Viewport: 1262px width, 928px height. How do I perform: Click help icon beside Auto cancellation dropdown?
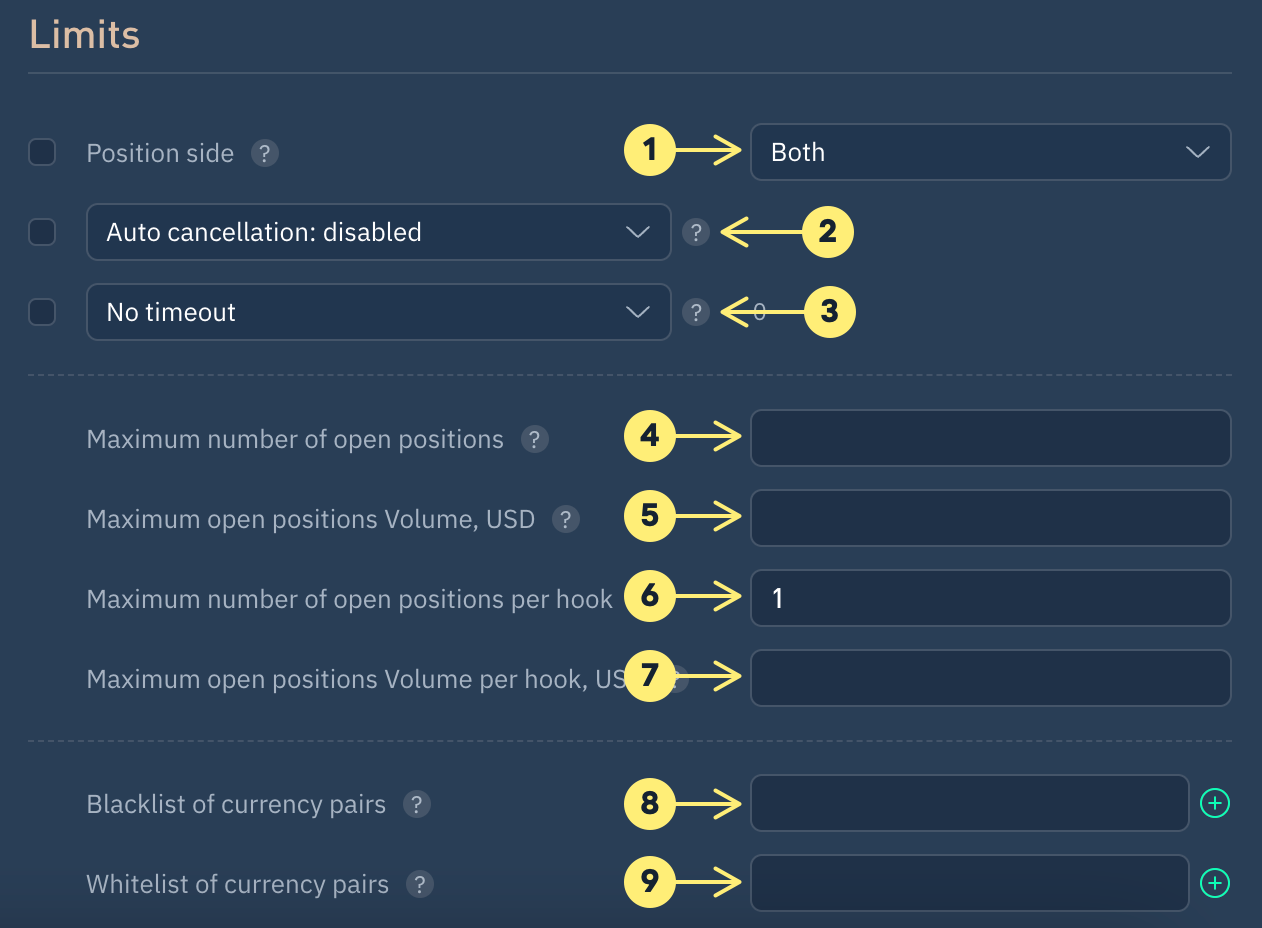[696, 232]
